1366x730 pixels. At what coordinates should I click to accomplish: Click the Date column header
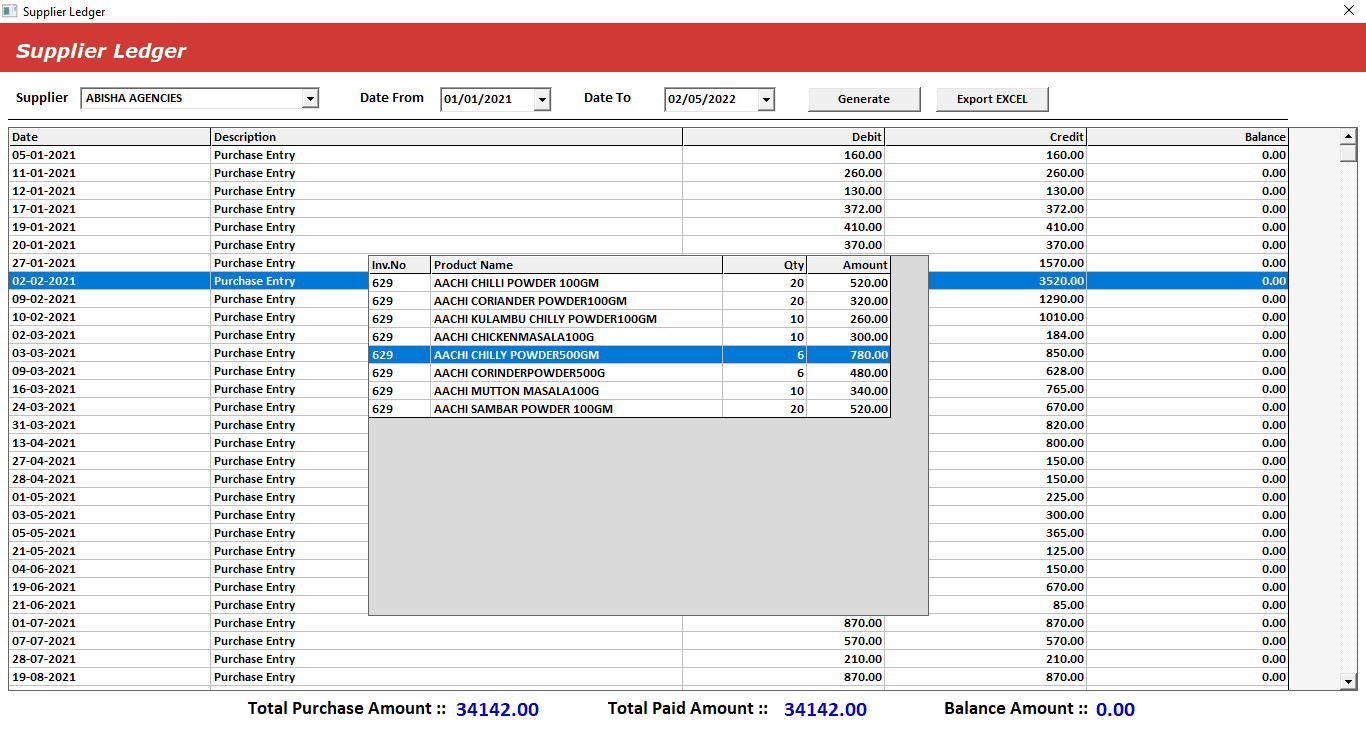pos(110,137)
